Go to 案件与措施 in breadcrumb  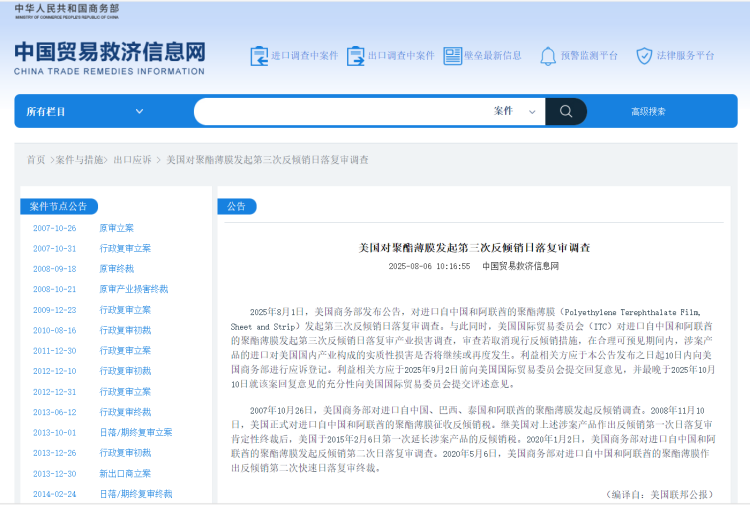click(79, 160)
